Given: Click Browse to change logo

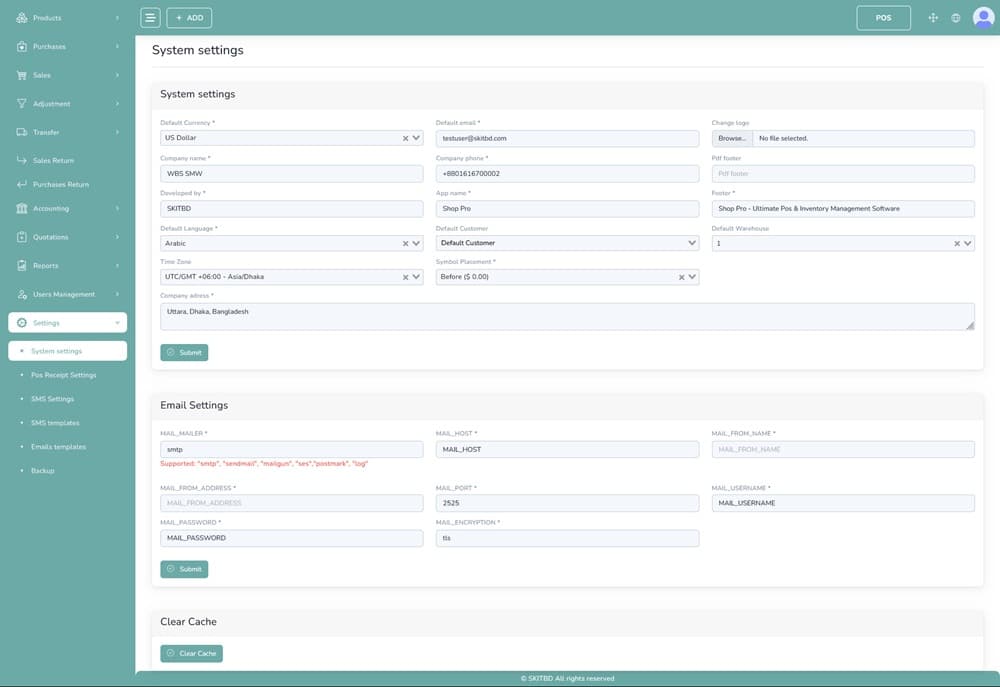Looking at the screenshot, I should click(x=732, y=139).
